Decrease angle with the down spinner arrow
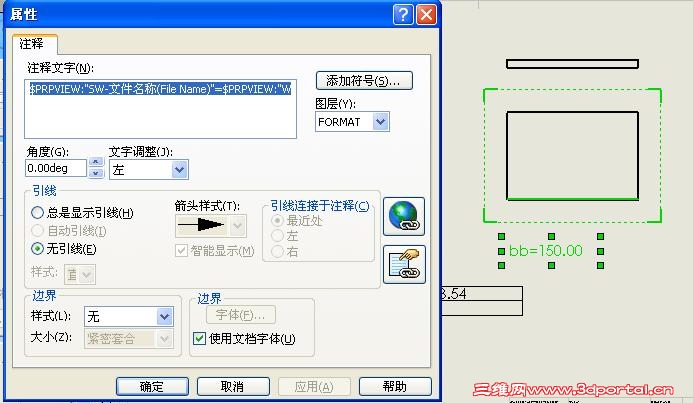 [96, 173]
